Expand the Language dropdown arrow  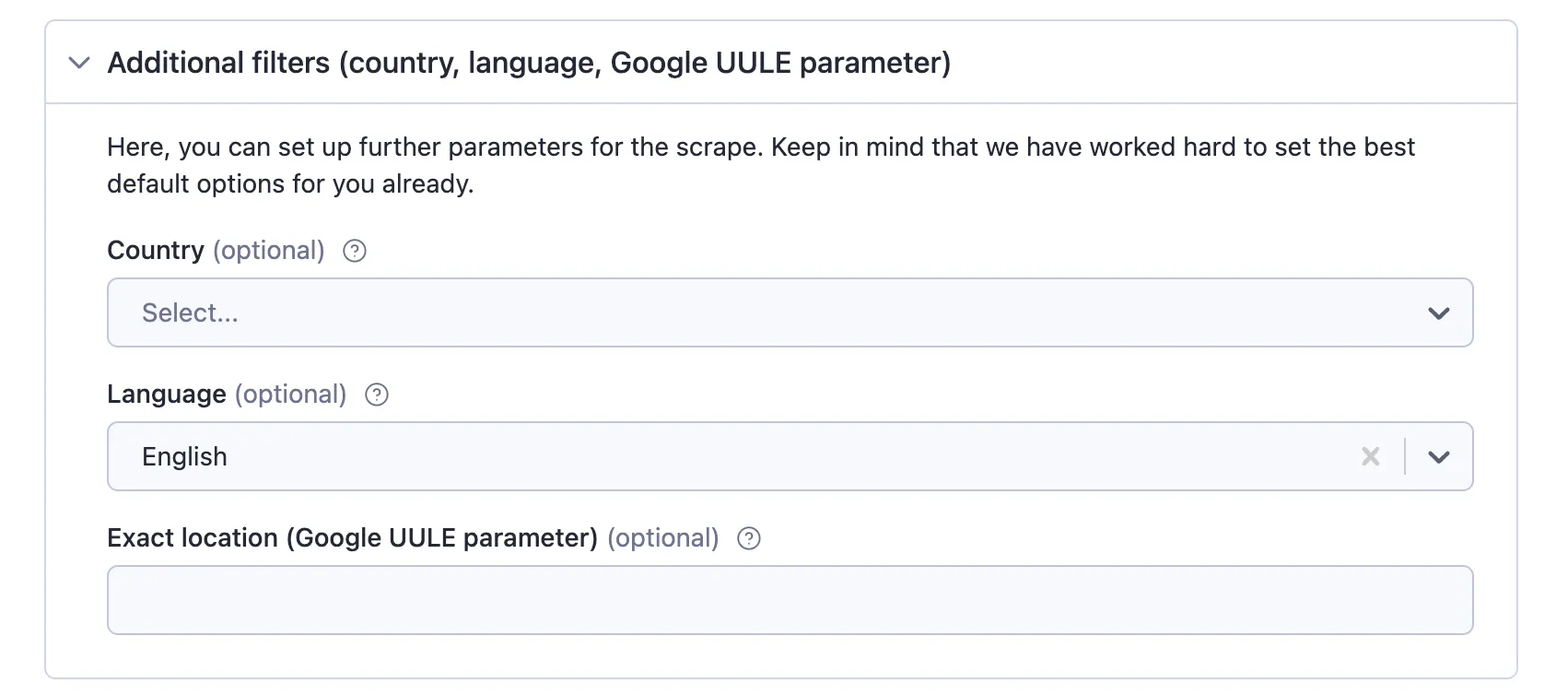click(x=1439, y=457)
